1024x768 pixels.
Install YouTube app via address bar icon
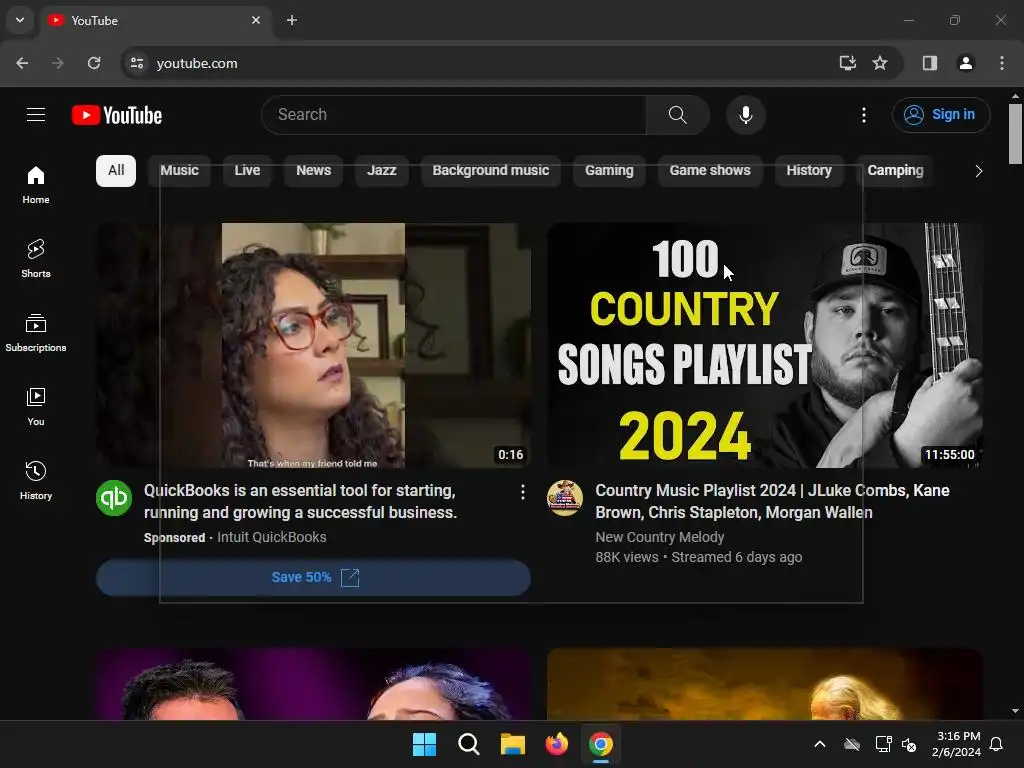tap(847, 63)
